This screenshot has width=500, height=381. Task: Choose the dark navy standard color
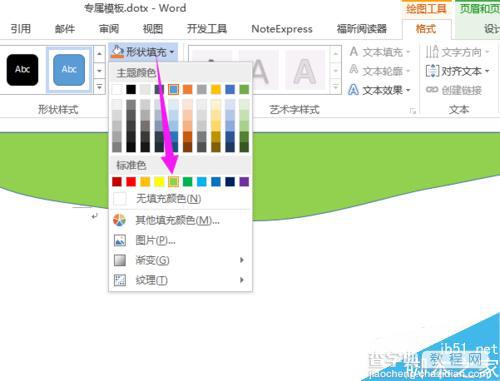[230, 182]
